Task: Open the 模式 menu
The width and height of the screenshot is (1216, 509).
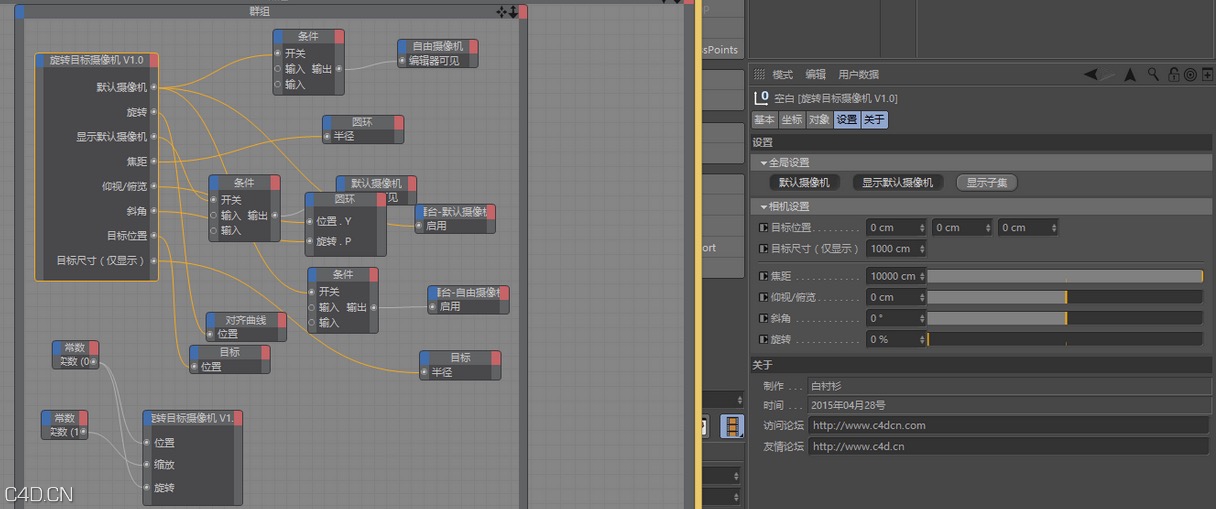Action: coord(782,75)
